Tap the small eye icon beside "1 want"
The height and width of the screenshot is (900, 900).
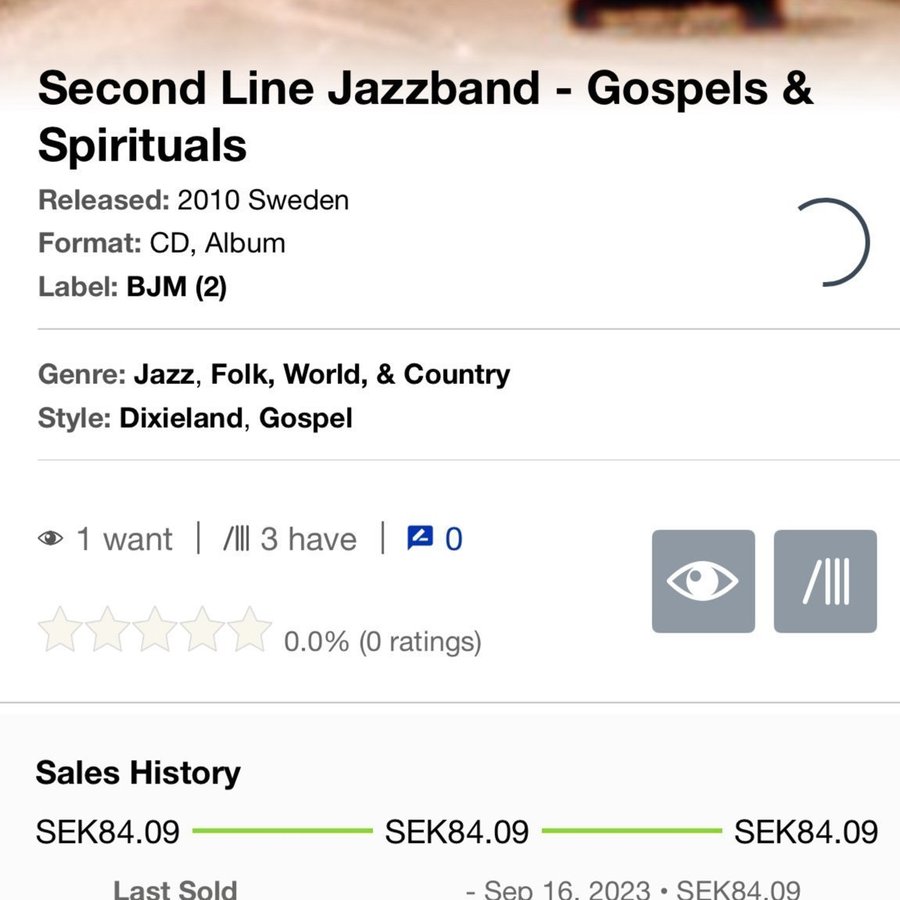point(50,540)
